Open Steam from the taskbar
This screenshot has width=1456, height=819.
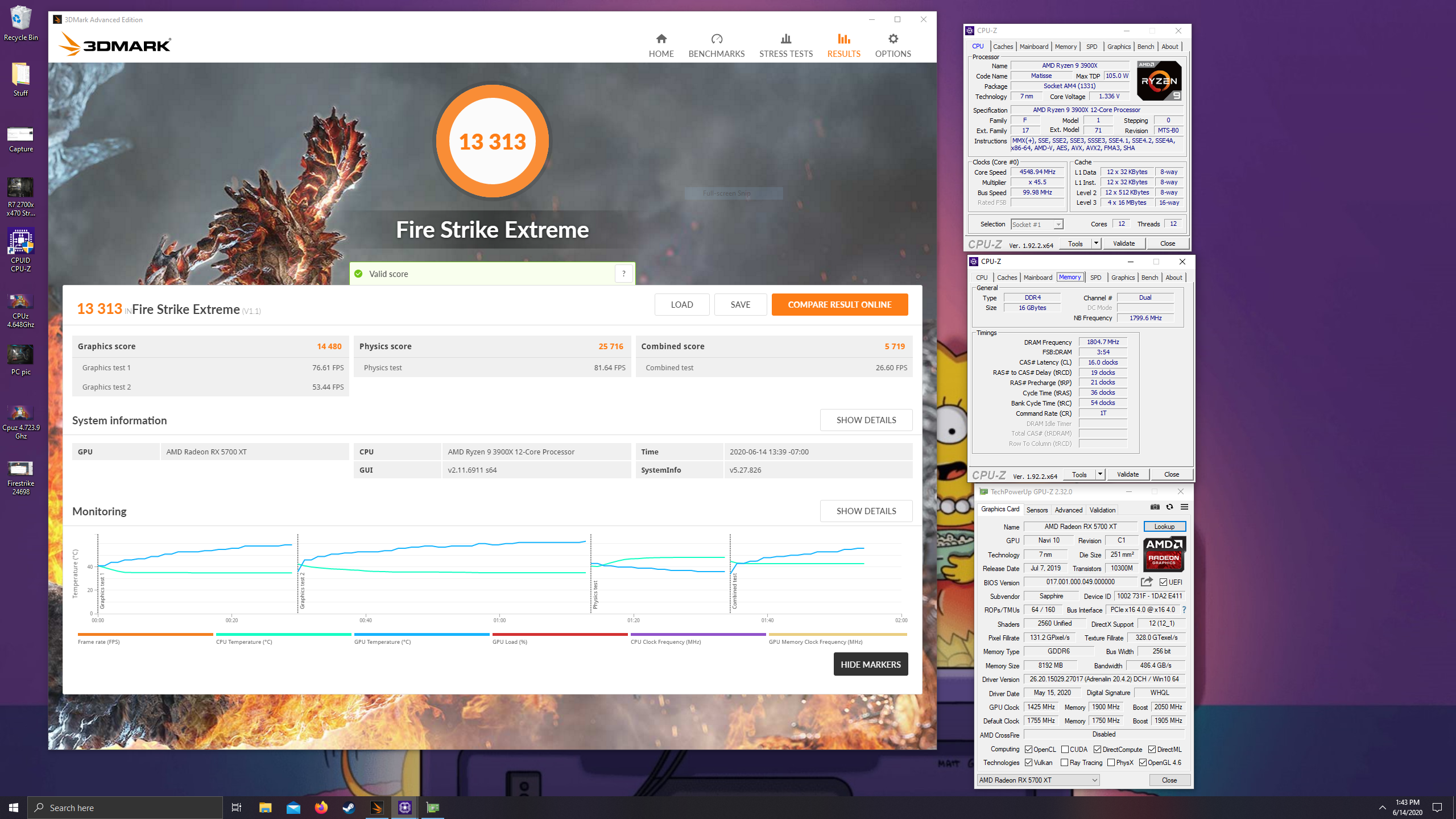(349, 808)
